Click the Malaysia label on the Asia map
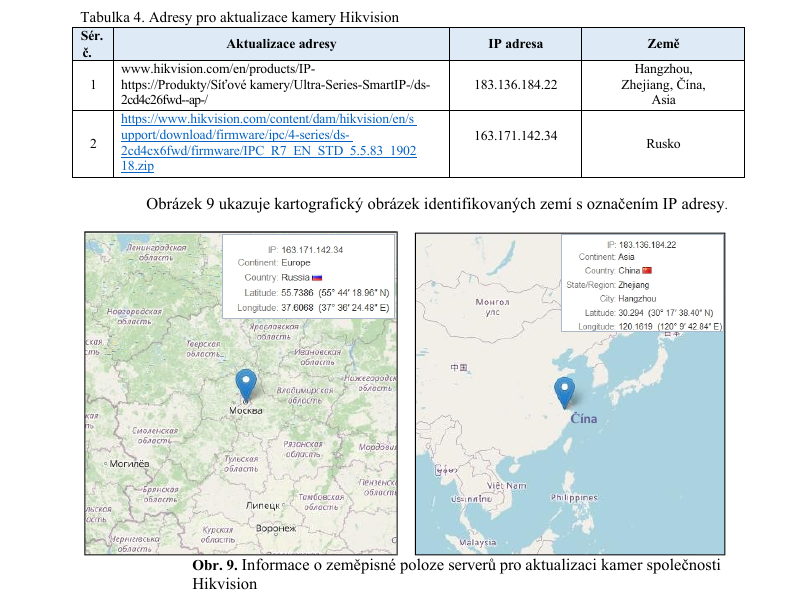 [x=478, y=542]
